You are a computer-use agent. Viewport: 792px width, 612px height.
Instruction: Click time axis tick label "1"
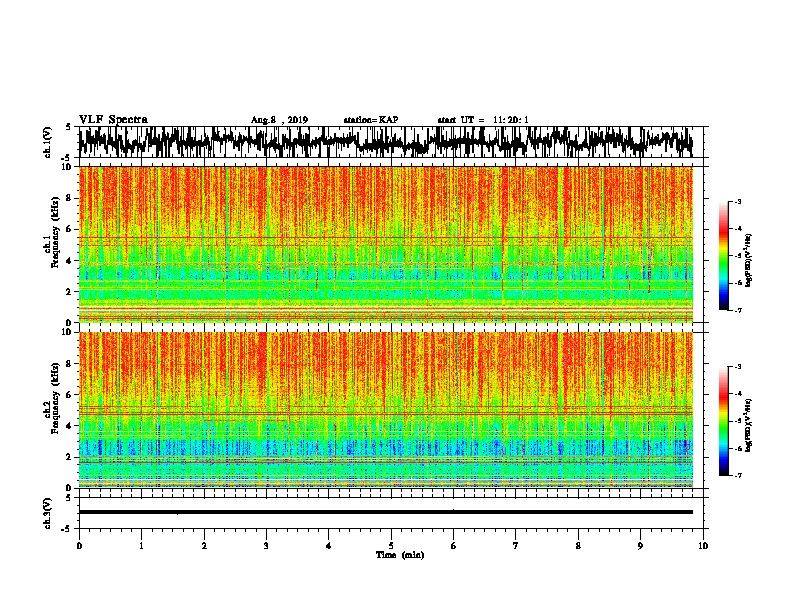[x=141, y=546]
